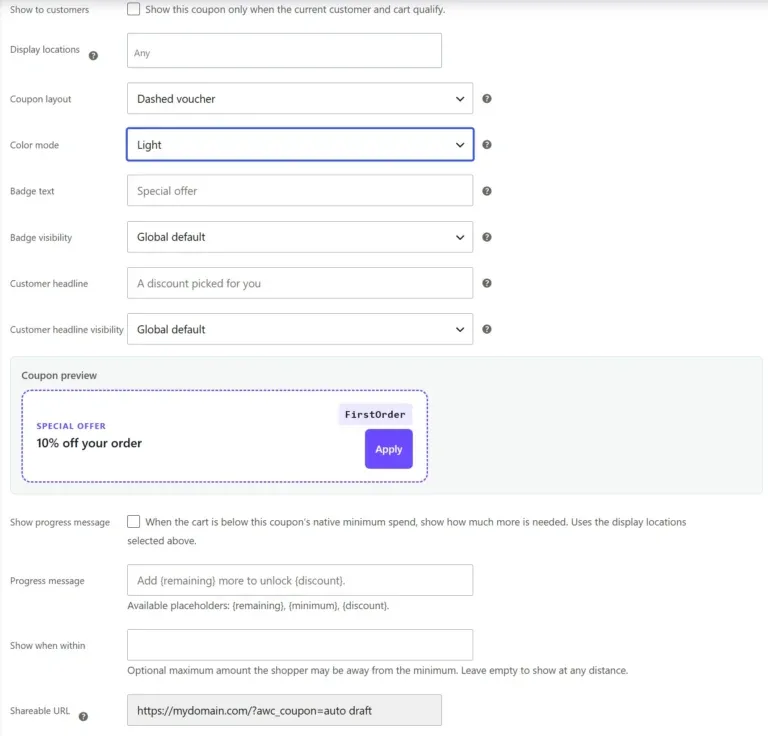Open the Coupon layout dropdown
This screenshot has width=768, height=736.
300,98
